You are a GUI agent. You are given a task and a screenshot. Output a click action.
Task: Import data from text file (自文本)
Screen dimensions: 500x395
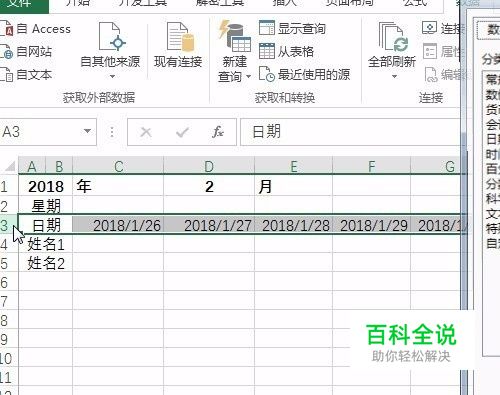[x=26, y=74]
